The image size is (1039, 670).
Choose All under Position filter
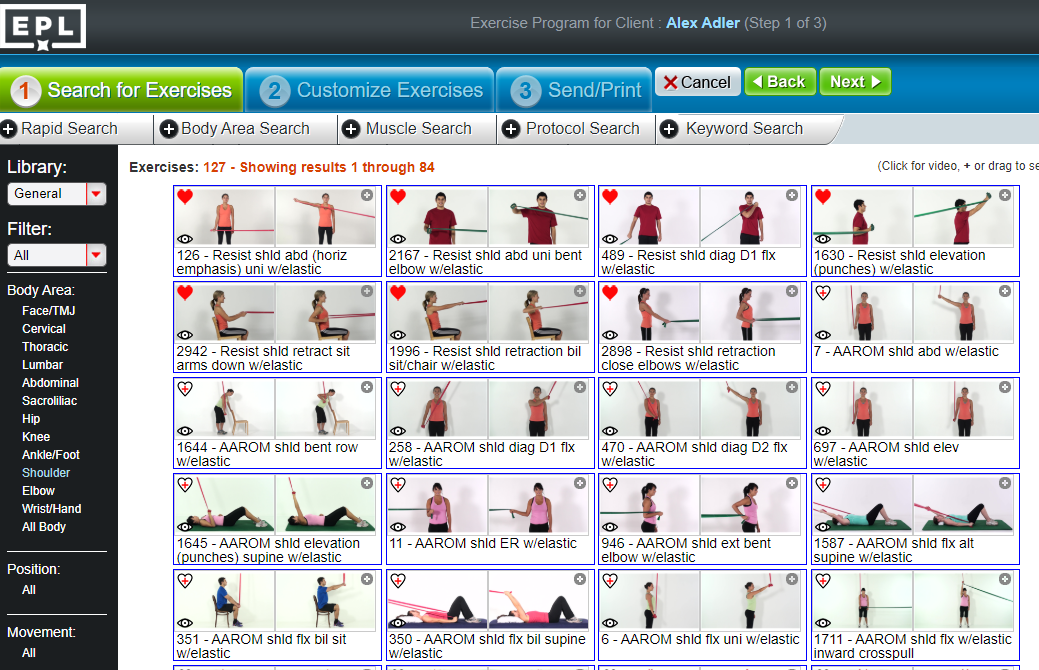[28, 590]
